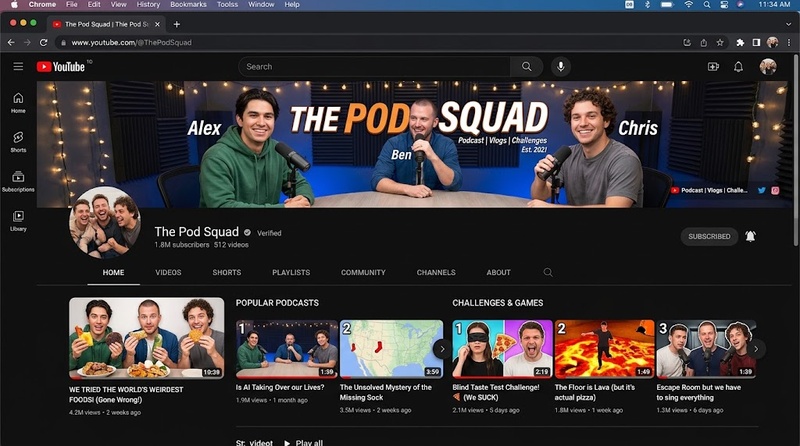Viewport: 800px width, 446px height.
Task: Click the search magnifier button
Action: coord(527,66)
